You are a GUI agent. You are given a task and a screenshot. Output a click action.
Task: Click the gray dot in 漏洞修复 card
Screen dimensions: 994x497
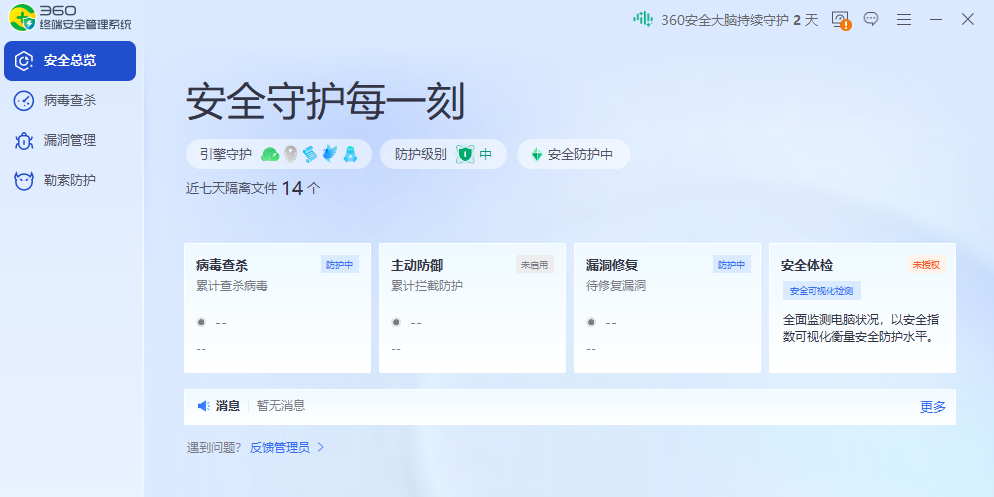(591, 322)
